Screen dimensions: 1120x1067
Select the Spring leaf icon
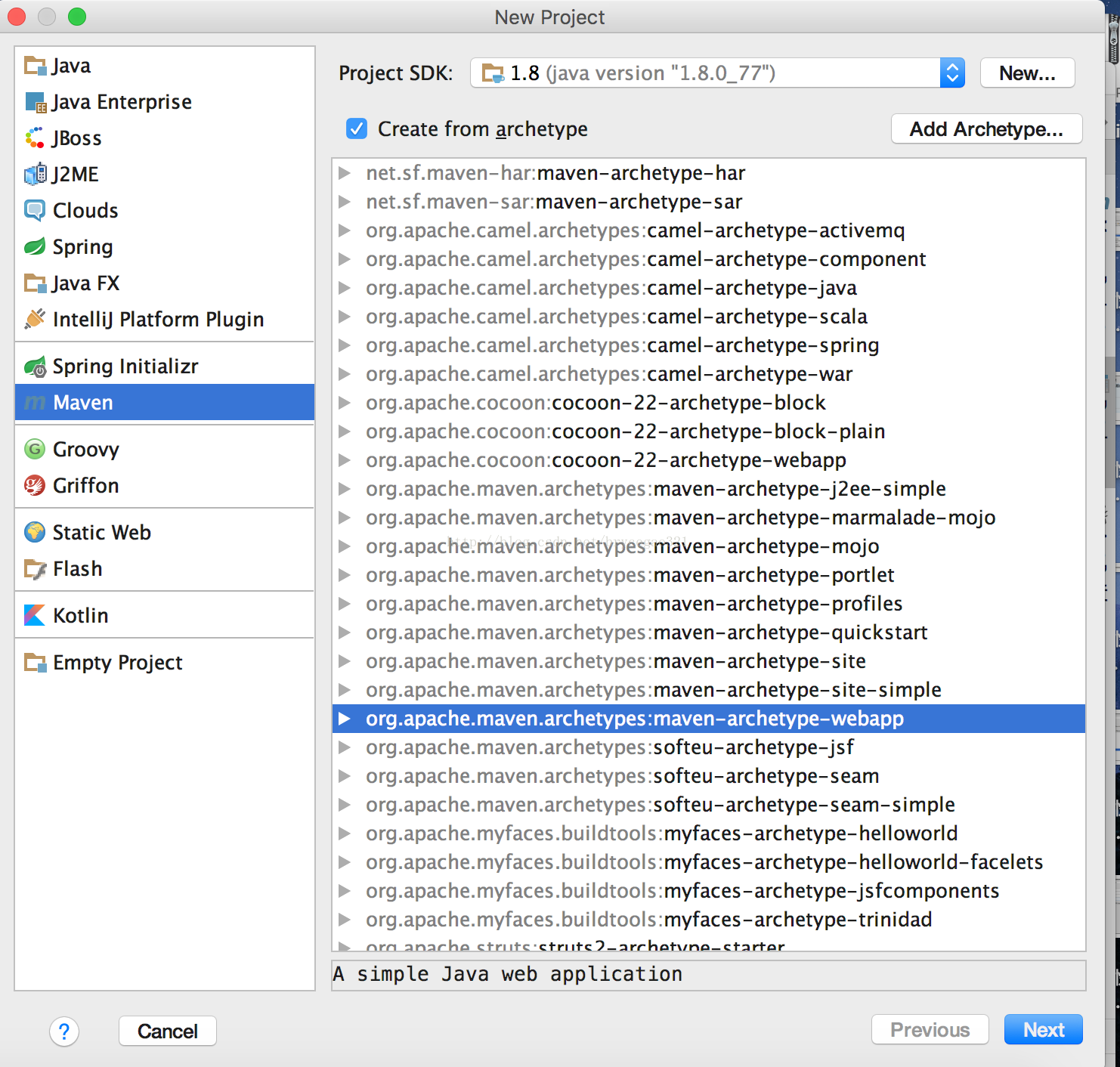pos(35,247)
